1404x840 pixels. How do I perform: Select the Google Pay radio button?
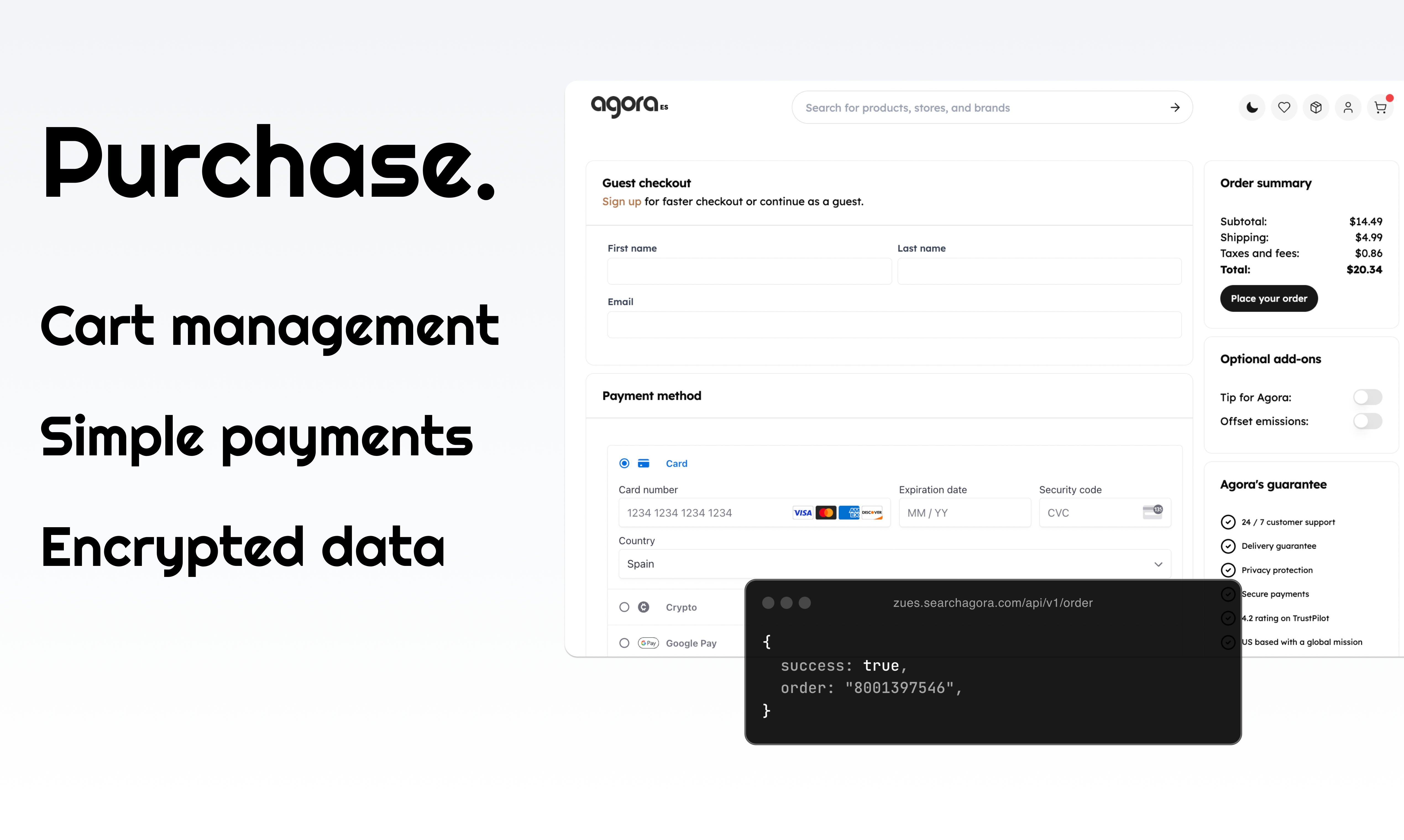coord(624,643)
